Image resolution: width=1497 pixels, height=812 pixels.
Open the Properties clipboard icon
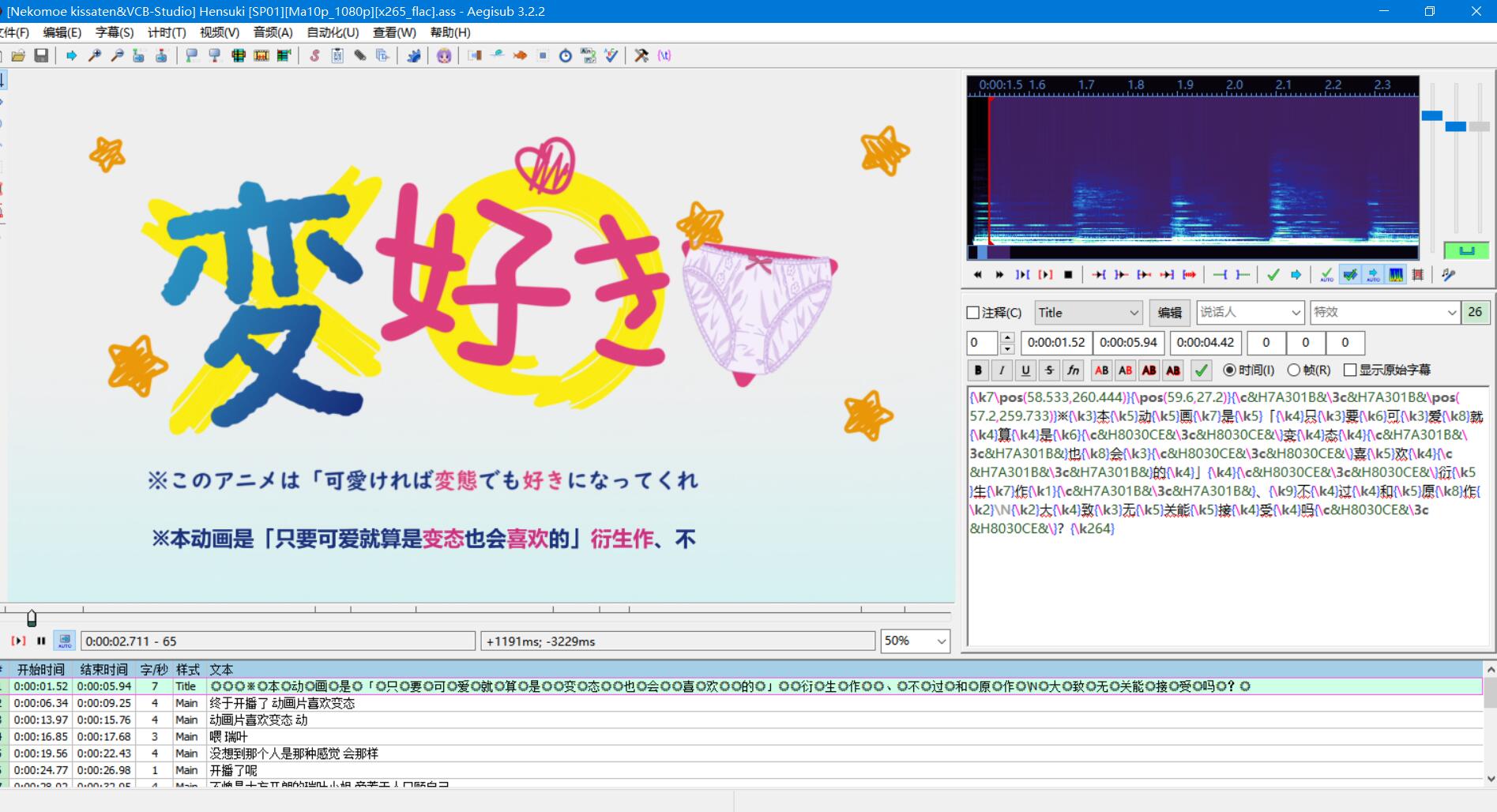click(337, 55)
